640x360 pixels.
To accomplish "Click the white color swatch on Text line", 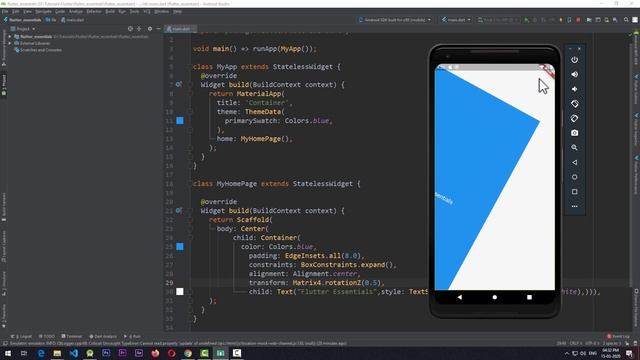I will coord(180,291).
